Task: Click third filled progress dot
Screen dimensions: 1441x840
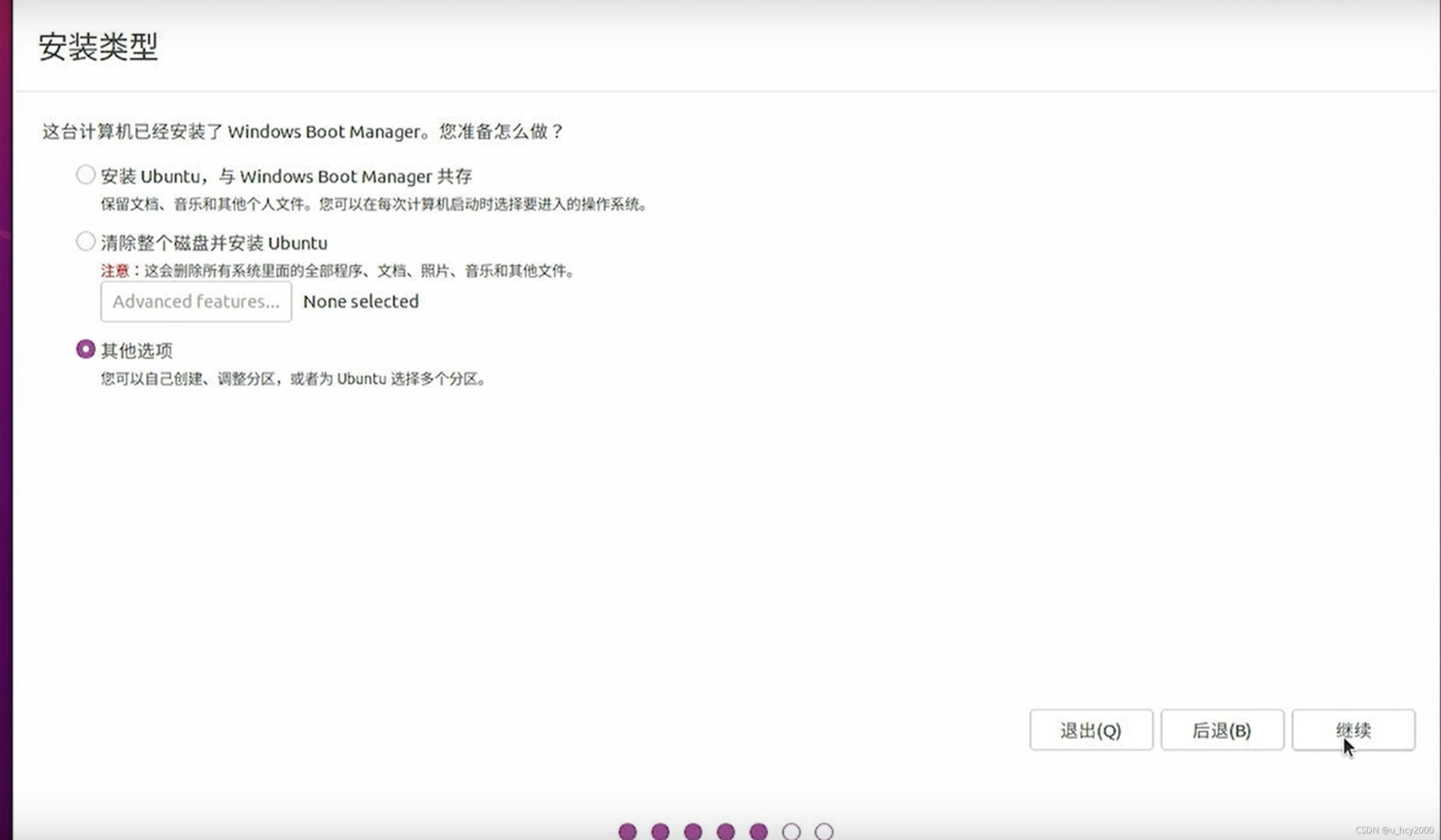Action: (693, 832)
